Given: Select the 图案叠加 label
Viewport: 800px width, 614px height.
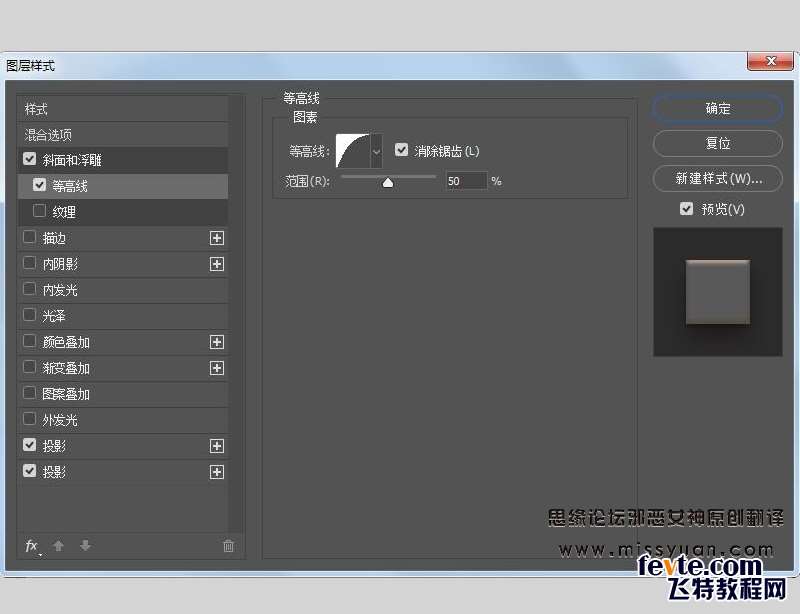Looking at the screenshot, I should [x=66, y=395].
